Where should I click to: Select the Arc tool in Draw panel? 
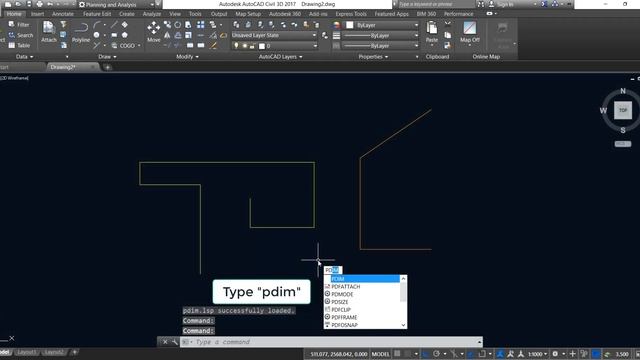point(97,25)
